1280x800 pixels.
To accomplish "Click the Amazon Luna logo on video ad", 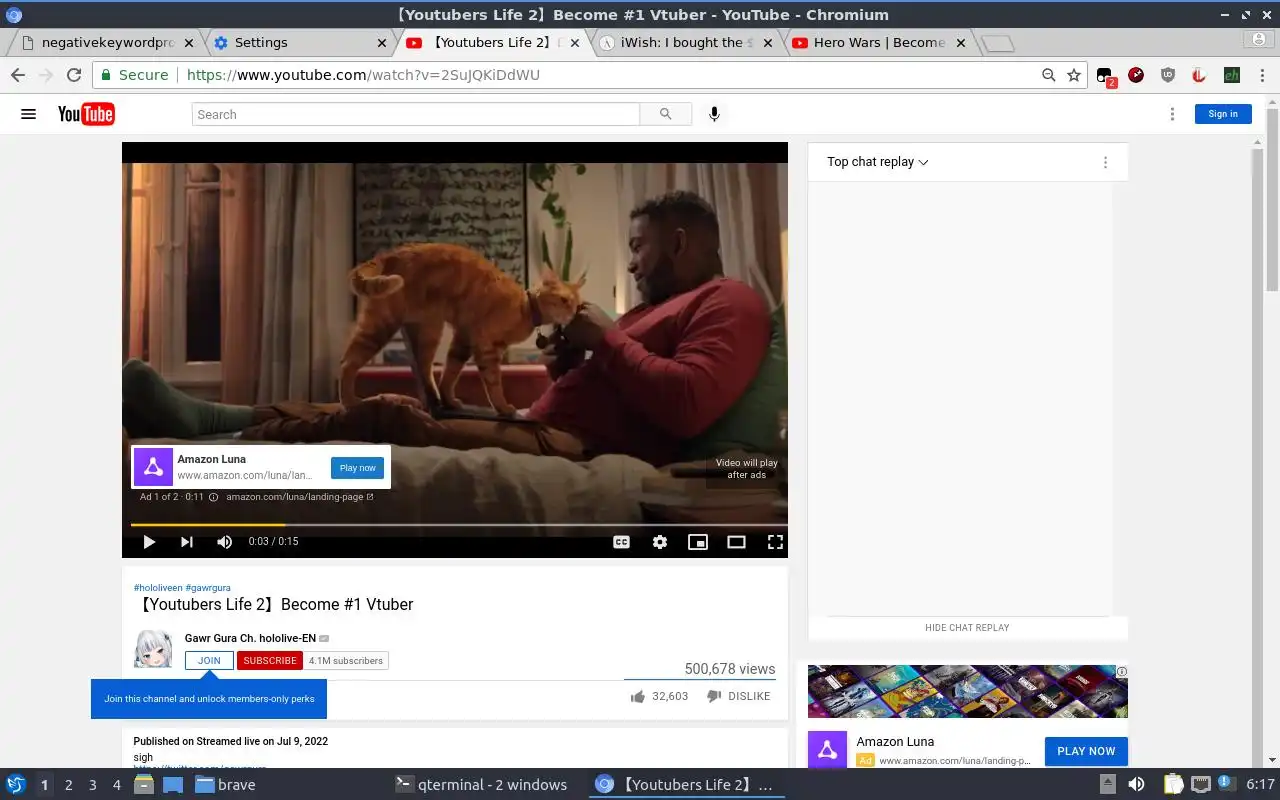I will [x=153, y=467].
